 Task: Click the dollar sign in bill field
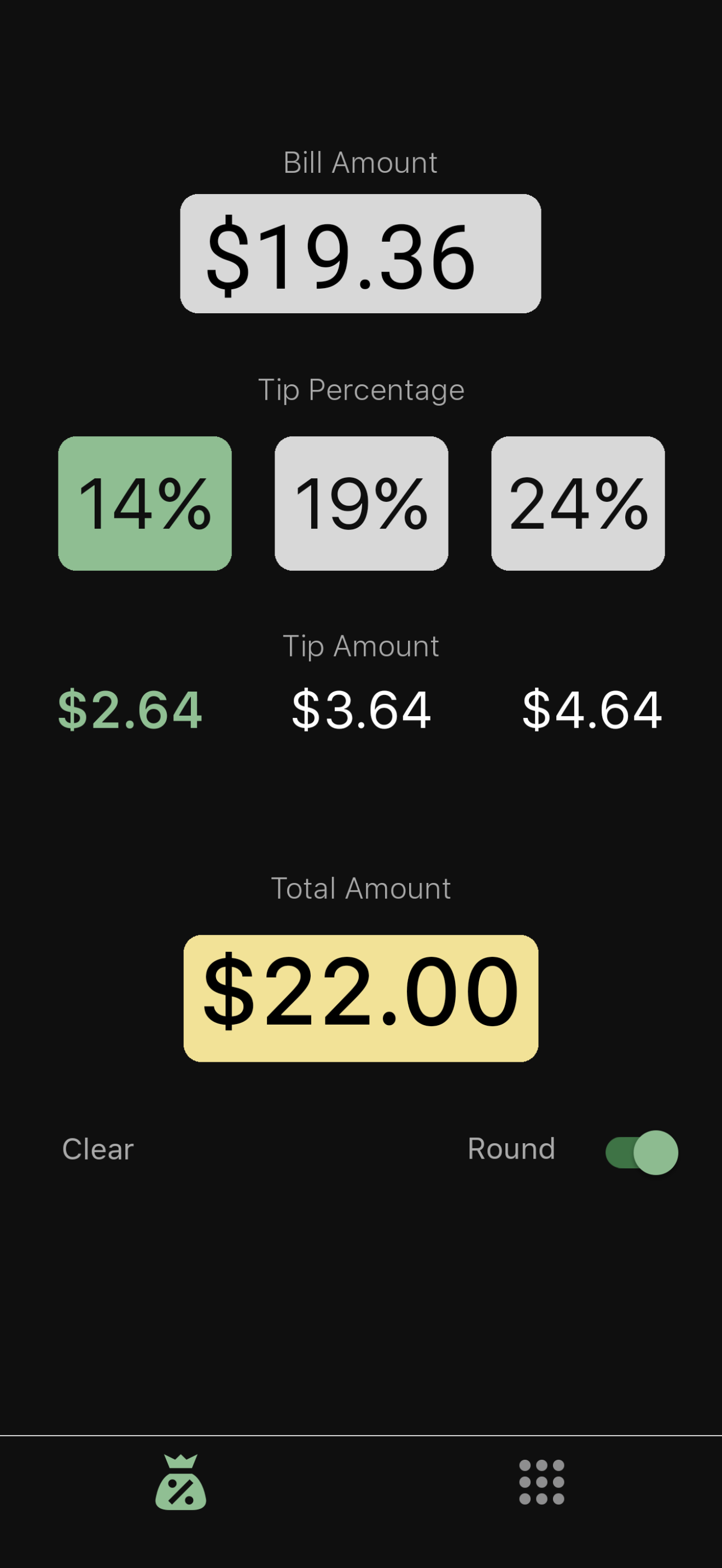(228, 256)
